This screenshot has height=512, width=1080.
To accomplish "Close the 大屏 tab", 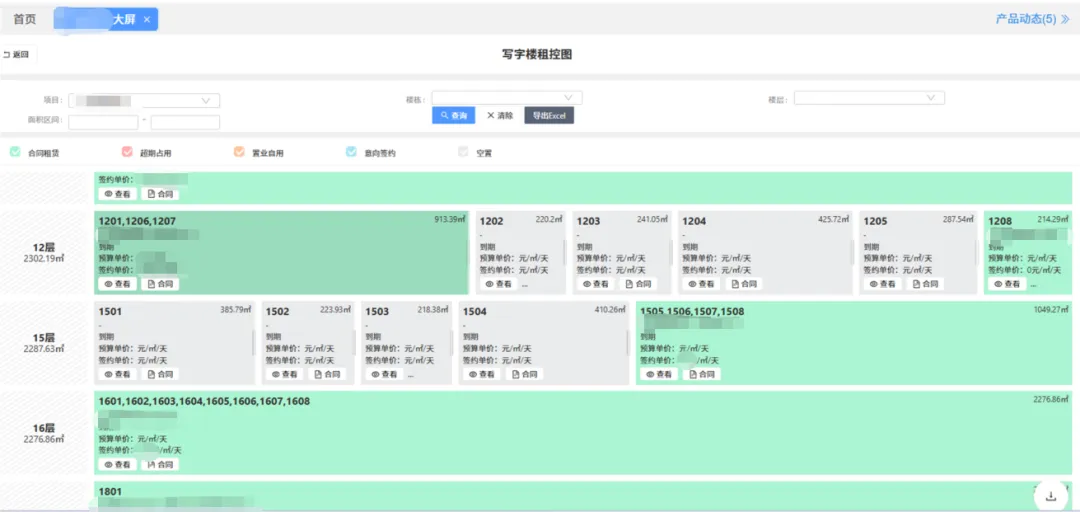I will click(x=147, y=19).
